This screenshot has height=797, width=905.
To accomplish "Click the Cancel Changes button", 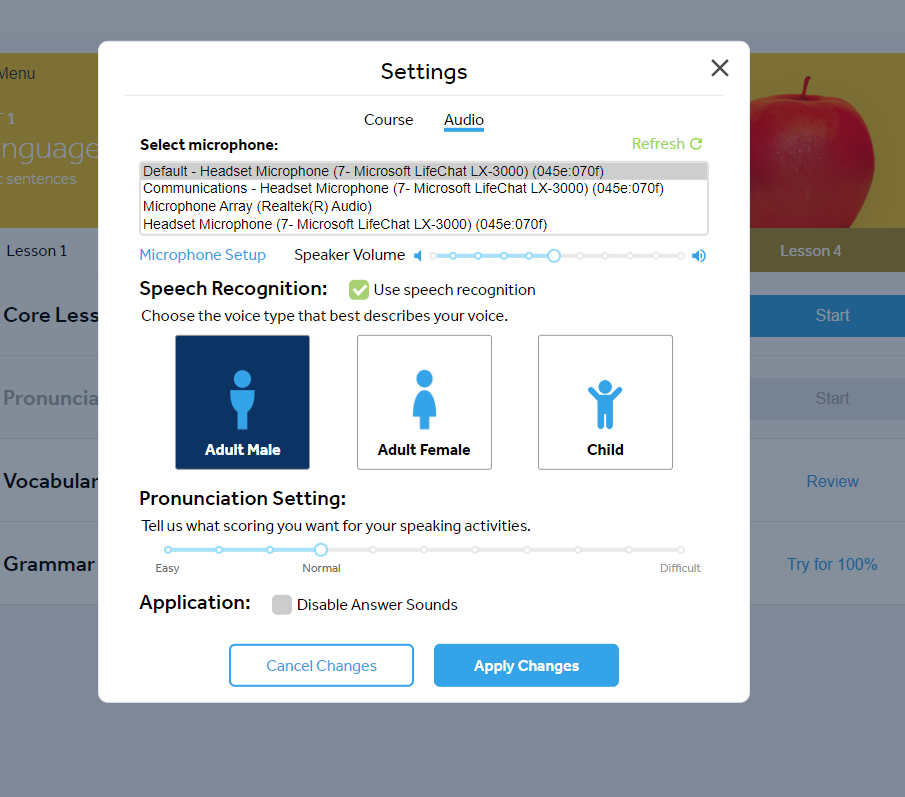I will coord(321,666).
